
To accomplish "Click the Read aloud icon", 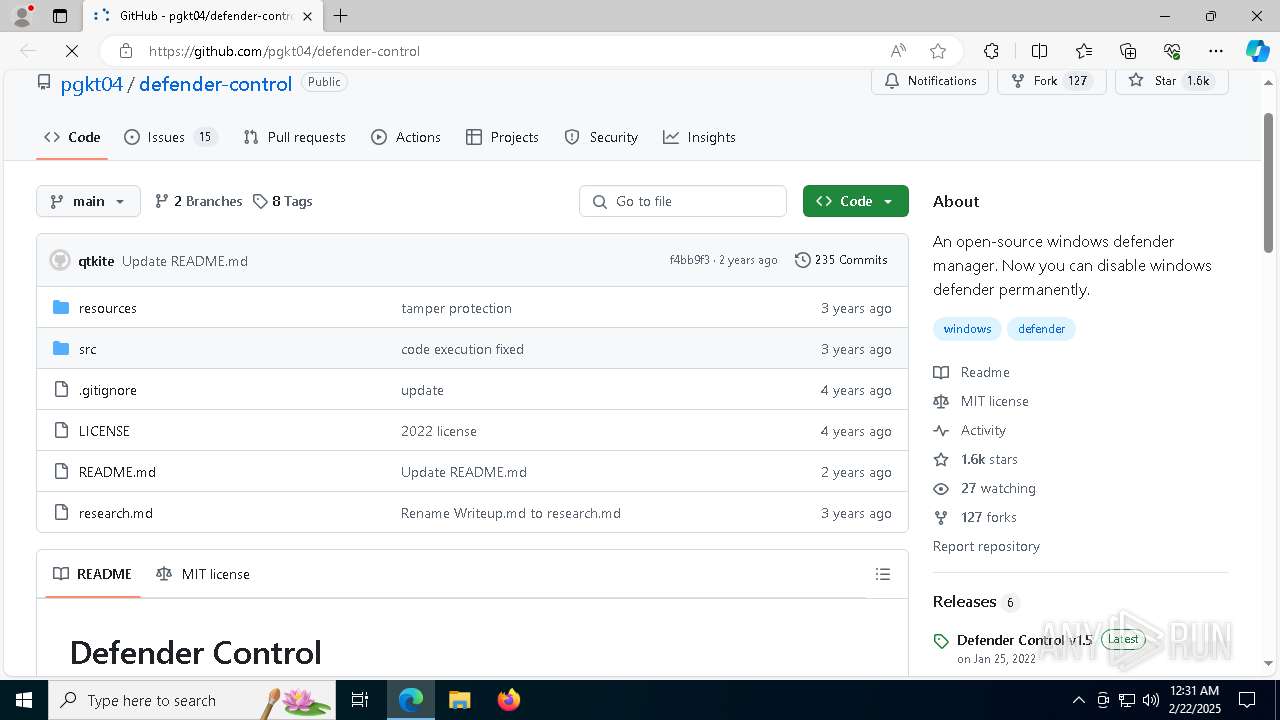I will (x=898, y=51).
